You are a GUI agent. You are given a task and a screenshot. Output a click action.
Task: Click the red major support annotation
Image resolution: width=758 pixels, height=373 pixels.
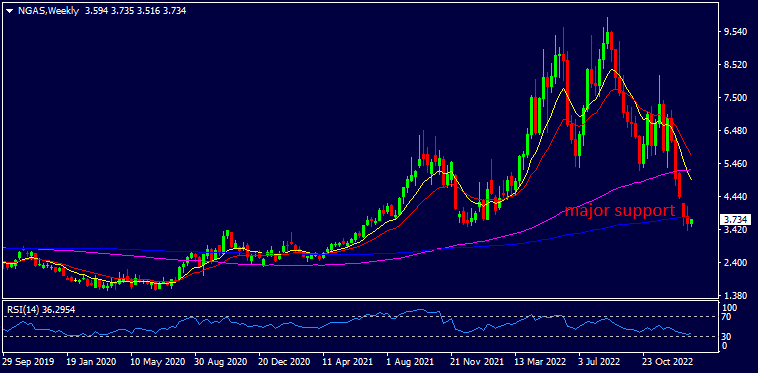click(620, 211)
